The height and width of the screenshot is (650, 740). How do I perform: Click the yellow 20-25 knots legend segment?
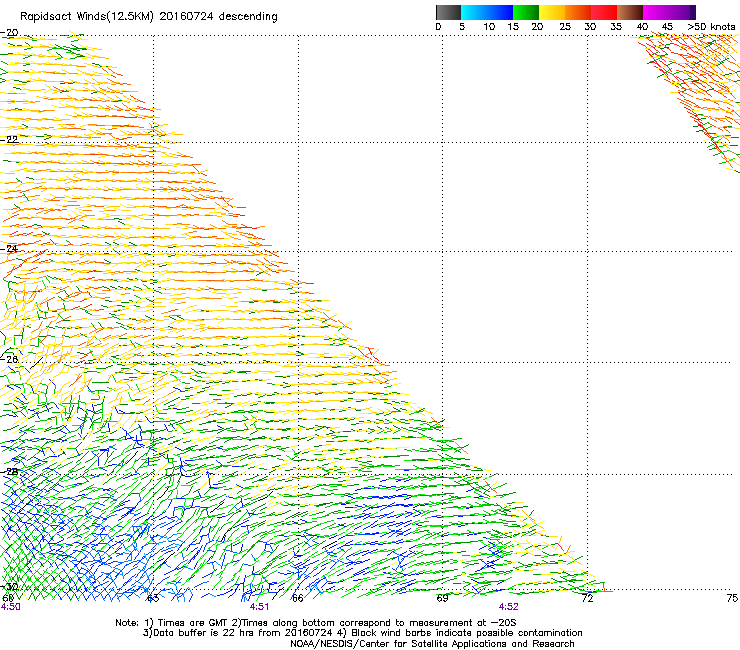point(552,12)
